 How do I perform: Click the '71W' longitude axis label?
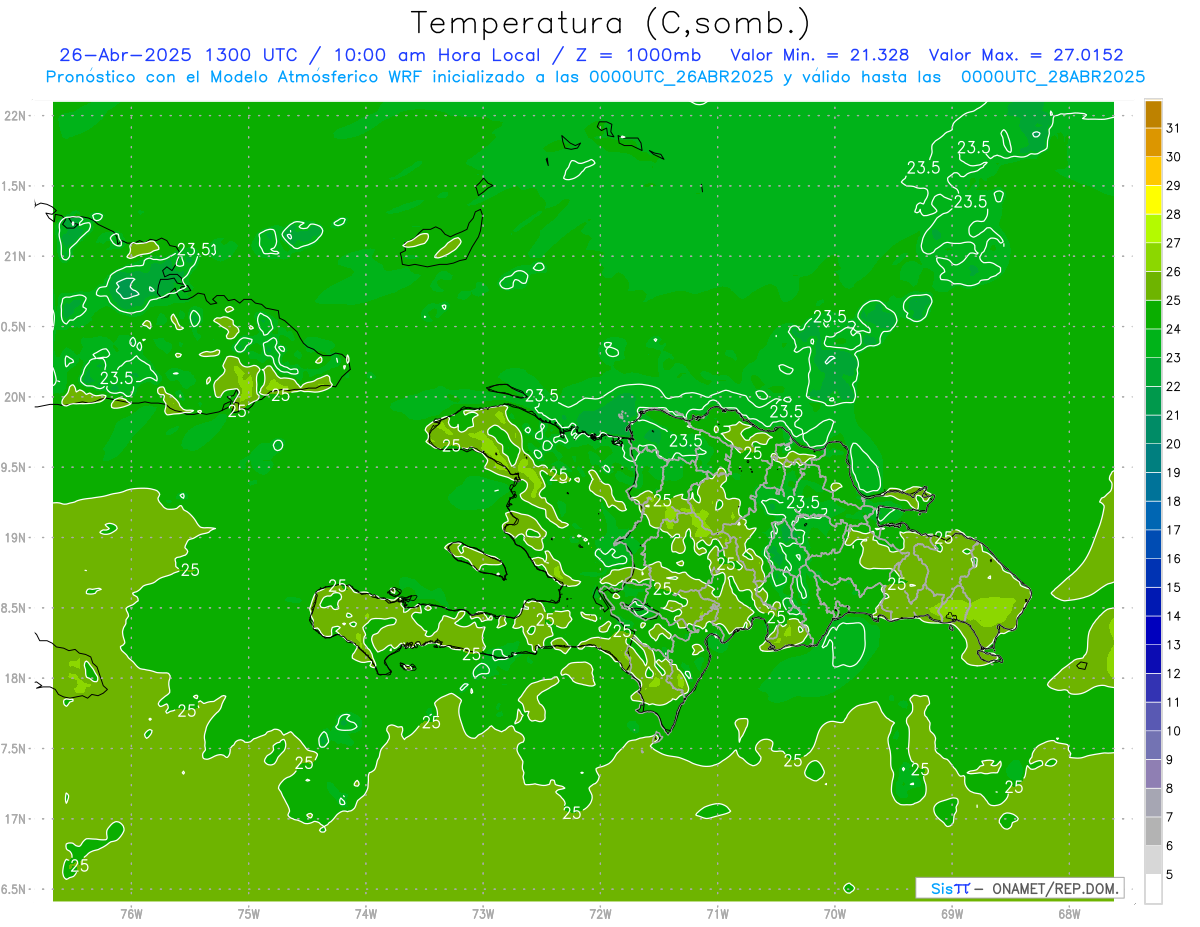coord(717,914)
